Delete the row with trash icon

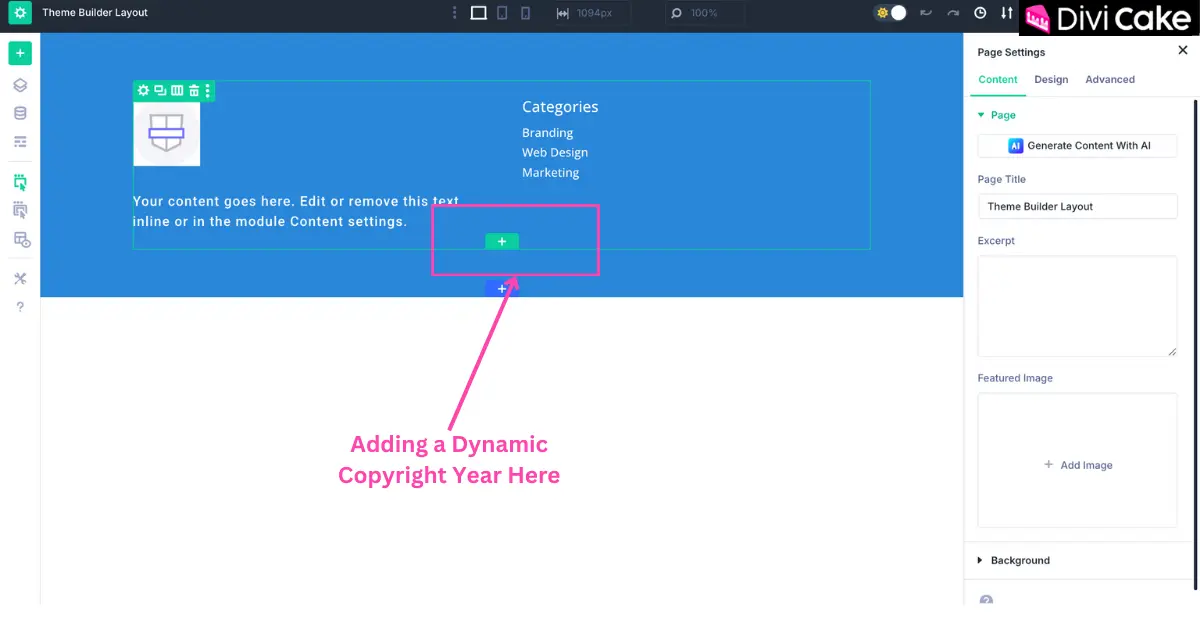click(194, 91)
